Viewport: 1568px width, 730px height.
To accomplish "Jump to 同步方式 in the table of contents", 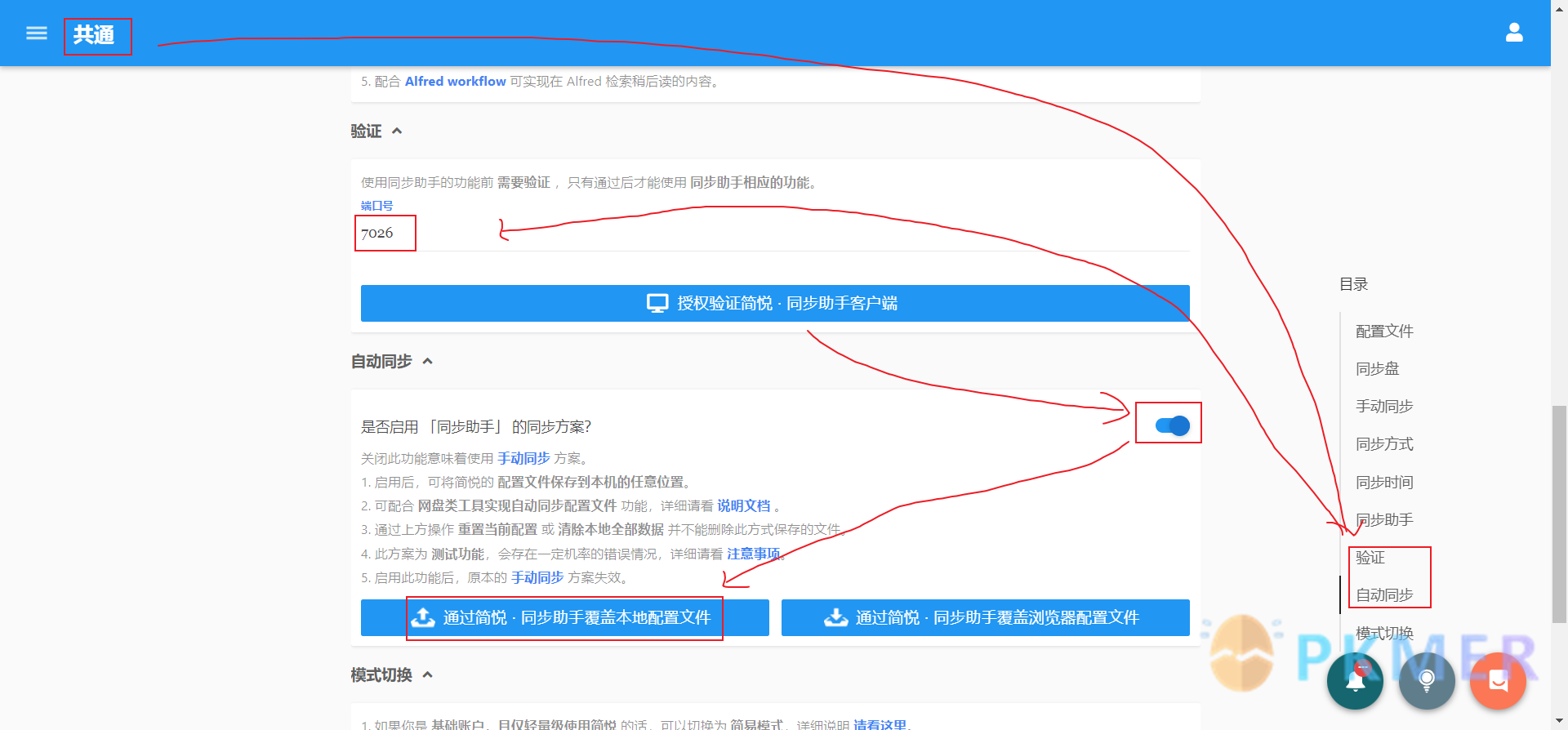I will coord(1384,444).
